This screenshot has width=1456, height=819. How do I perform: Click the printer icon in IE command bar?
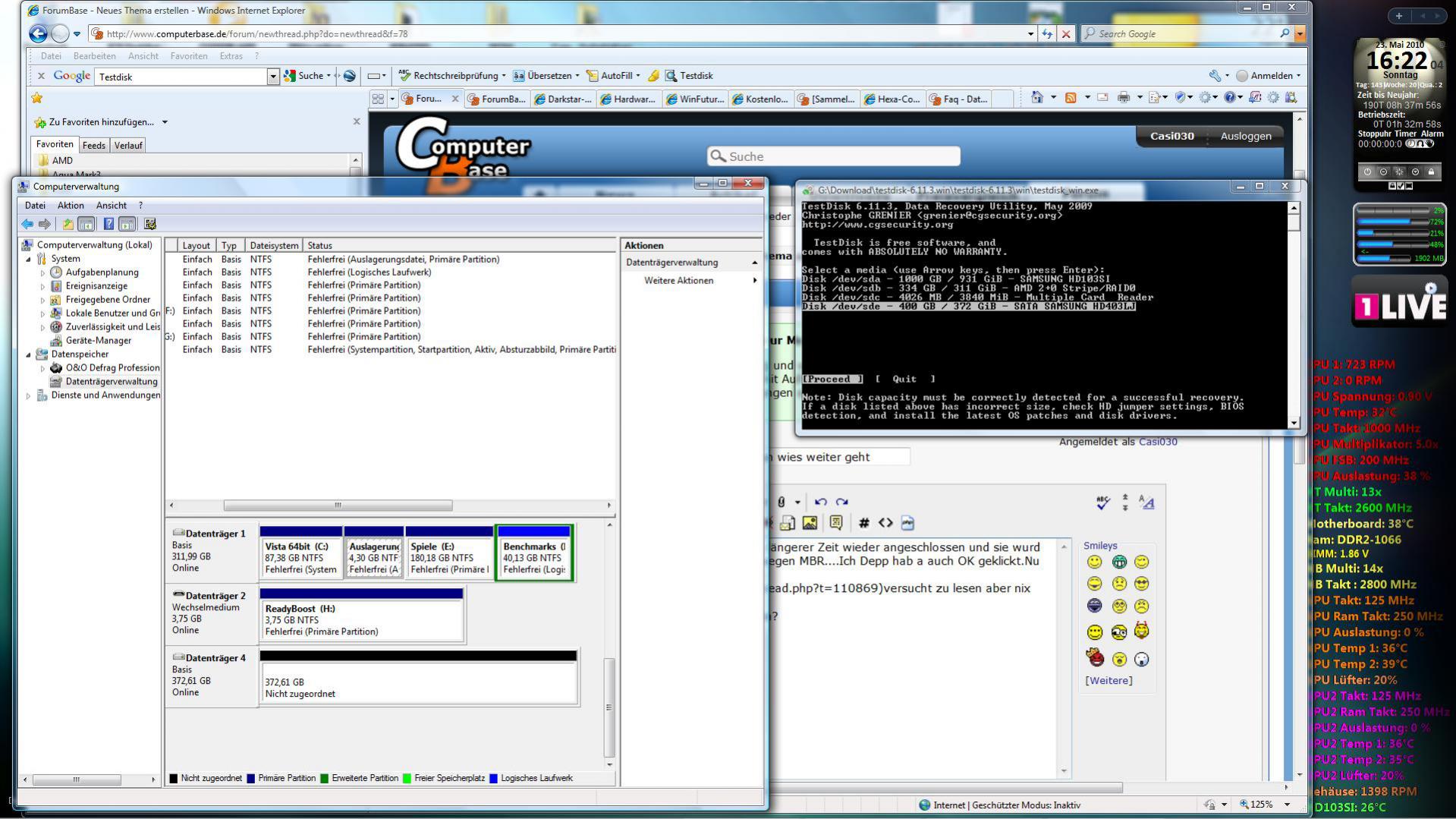pos(1124,97)
